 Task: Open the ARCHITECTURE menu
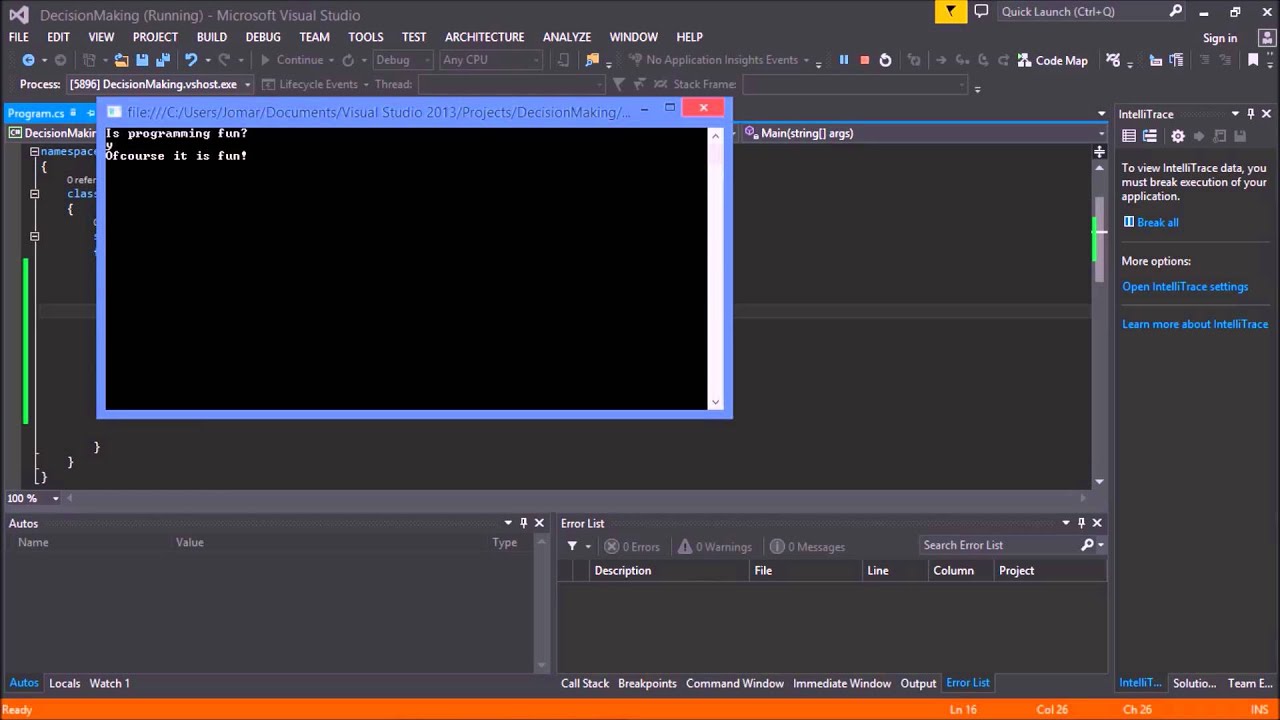click(x=484, y=37)
